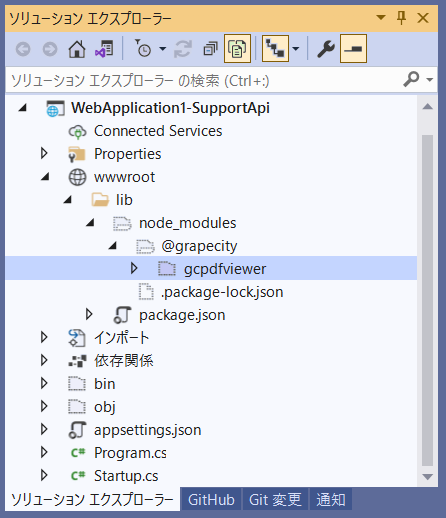The width and height of the screenshot is (446, 518).
Task: Click the search magnifier icon
Action: (411, 79)
